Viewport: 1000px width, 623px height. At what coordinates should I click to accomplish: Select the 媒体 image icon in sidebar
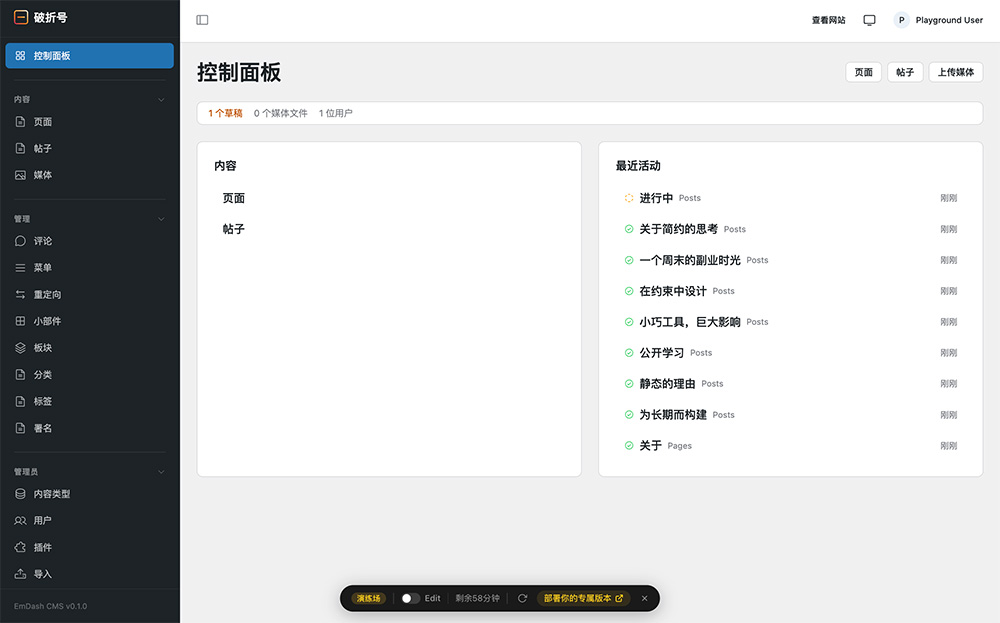[x=20, y=174]
